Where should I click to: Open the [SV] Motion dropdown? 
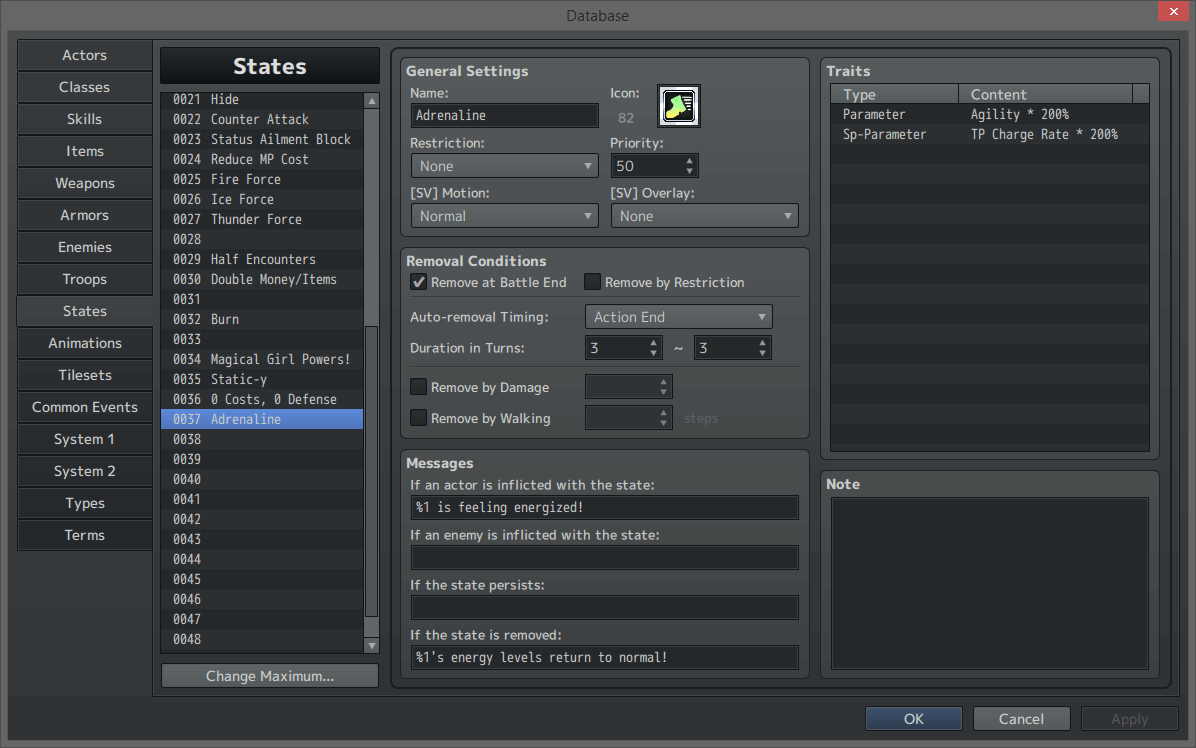pyautogui.click(x=504, y=217)
